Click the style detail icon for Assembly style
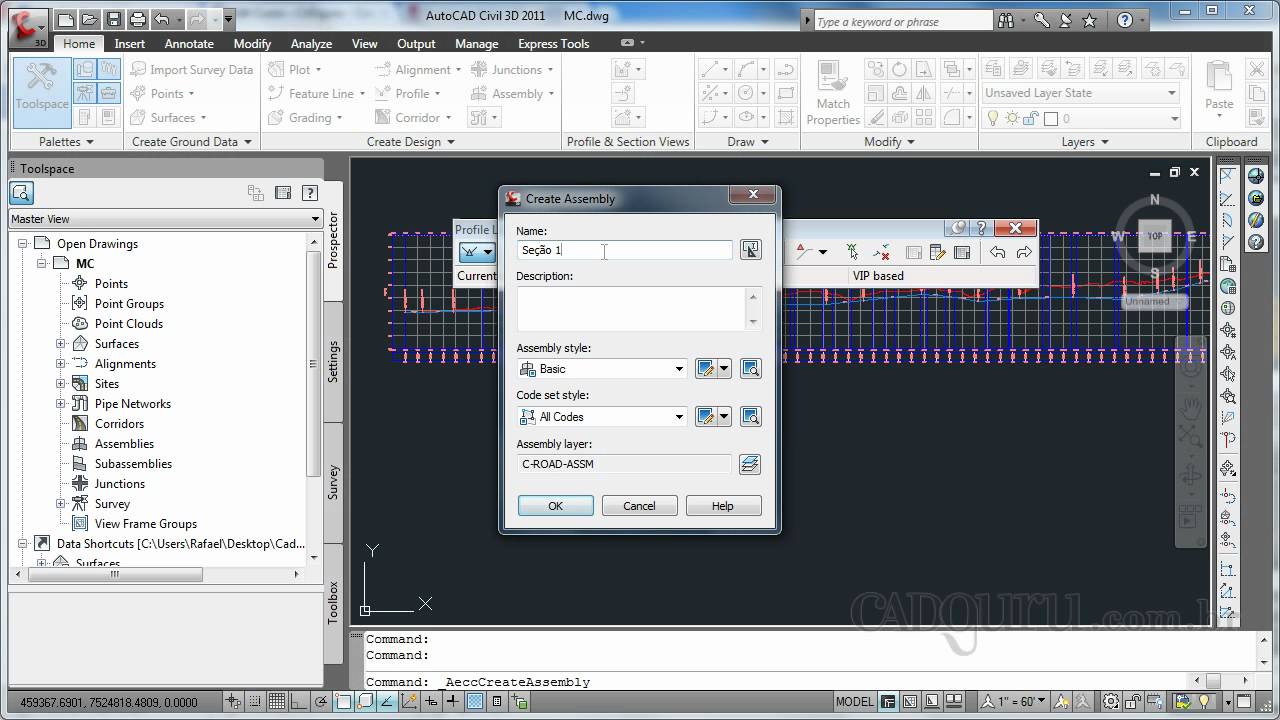 pos(750,369)
